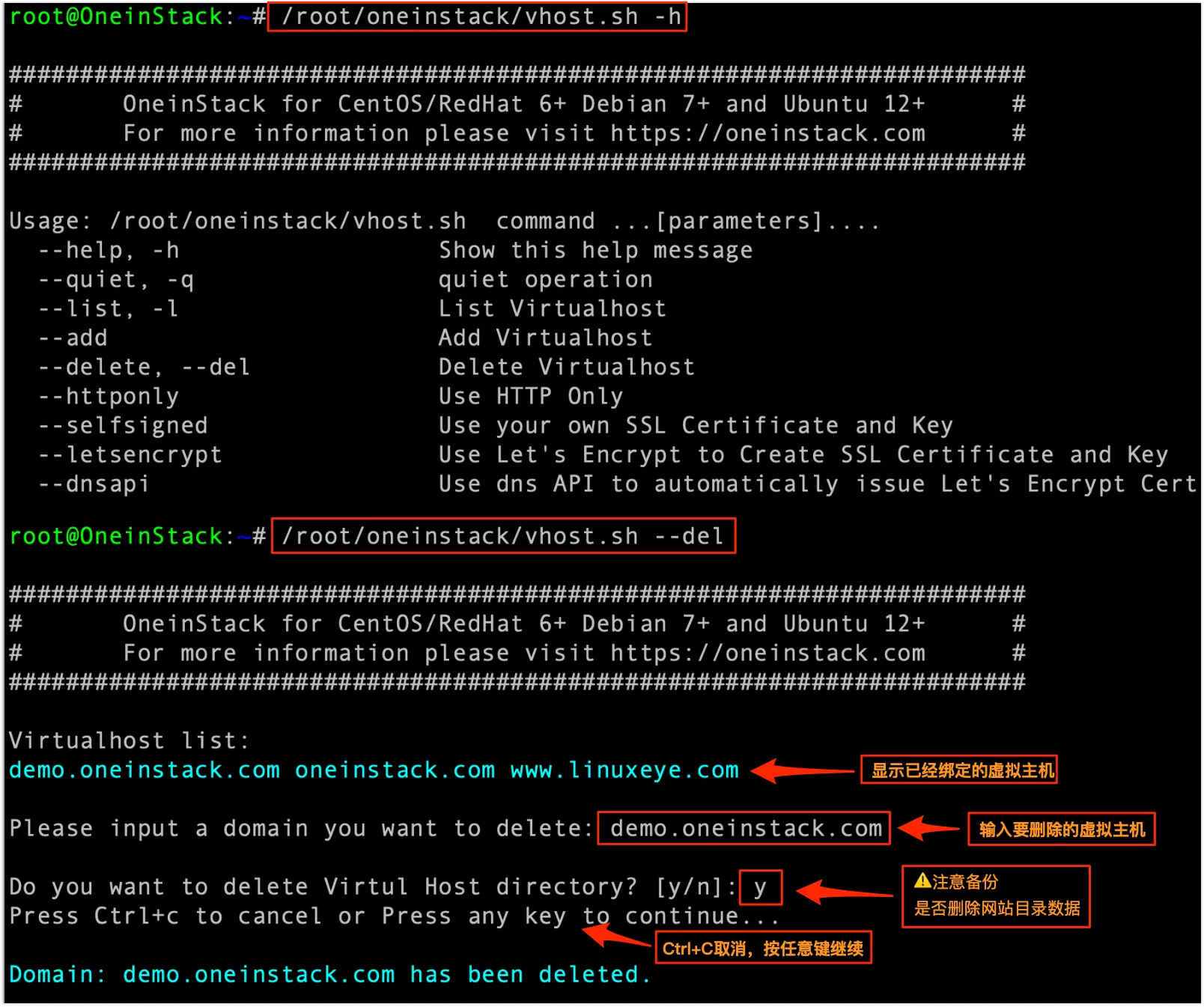Click the second https://oneinstack.com banner link
Viewport: 1204px width, 1007px height.
click(768, 653)
